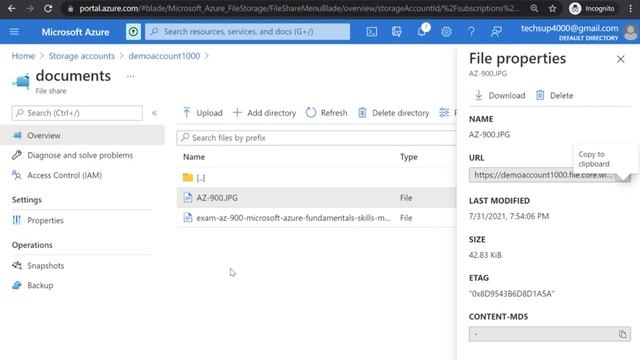The image size is (640, 360).
Task: Click the account avatar picture
Action: 631,32
